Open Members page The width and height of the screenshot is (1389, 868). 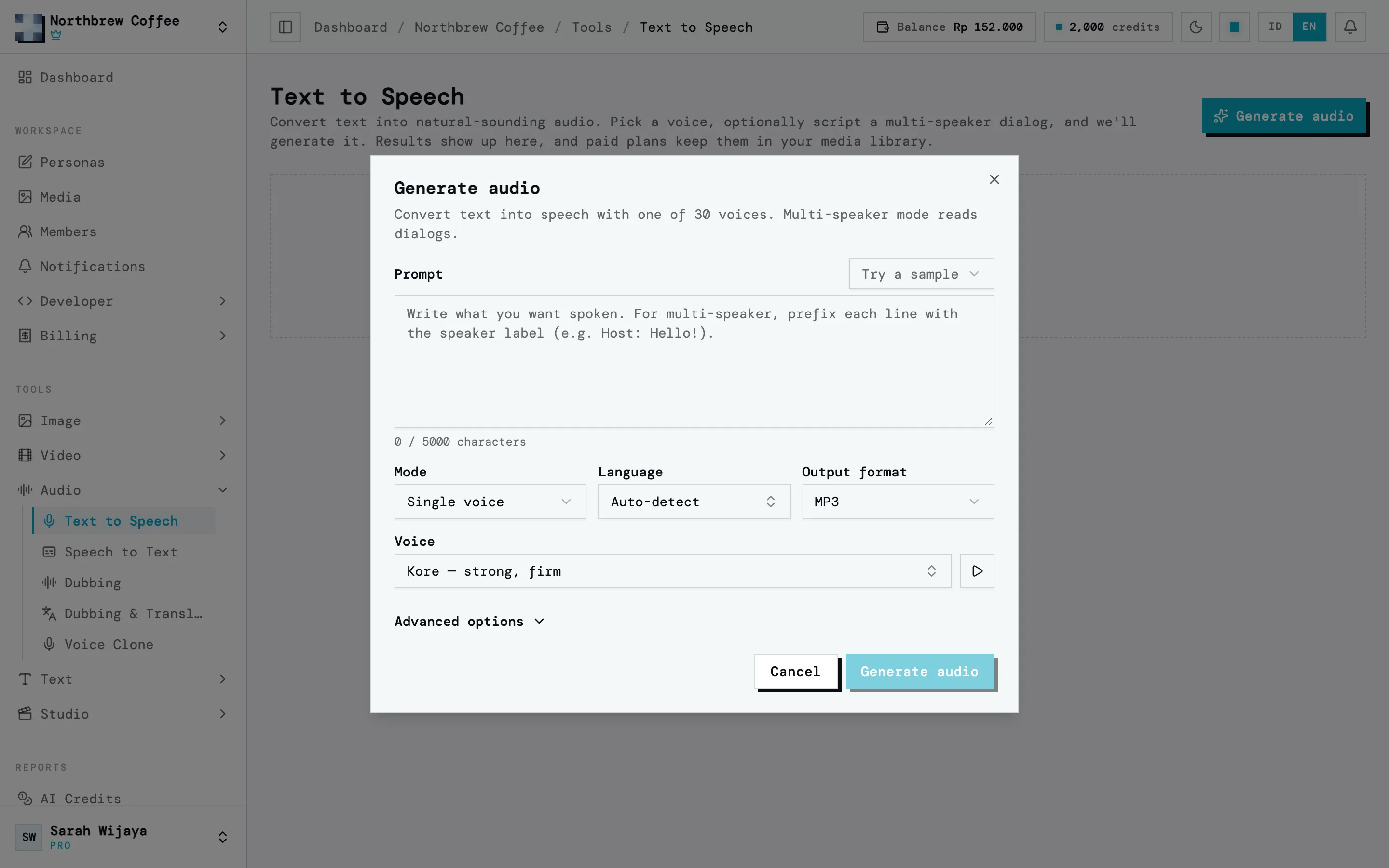point(123,231)
